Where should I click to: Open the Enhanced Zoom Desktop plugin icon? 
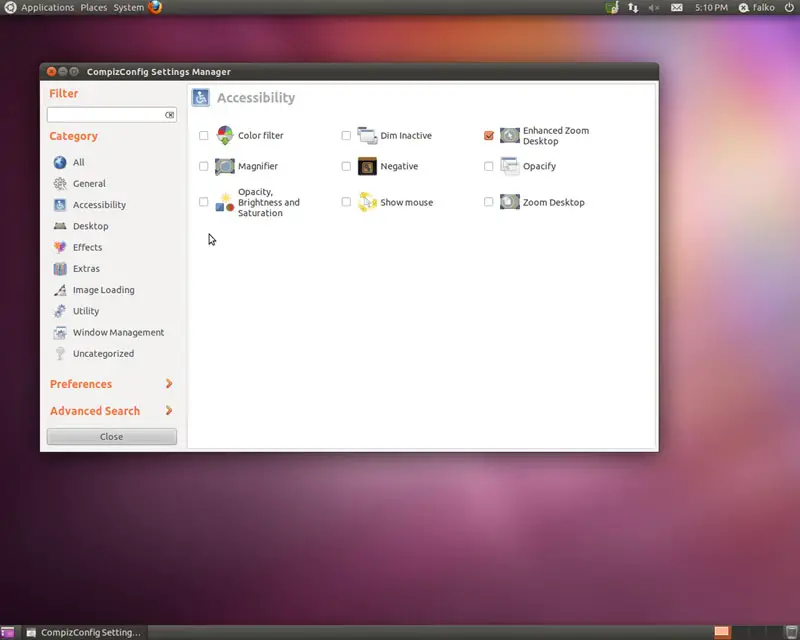click(x=509, y=135)
